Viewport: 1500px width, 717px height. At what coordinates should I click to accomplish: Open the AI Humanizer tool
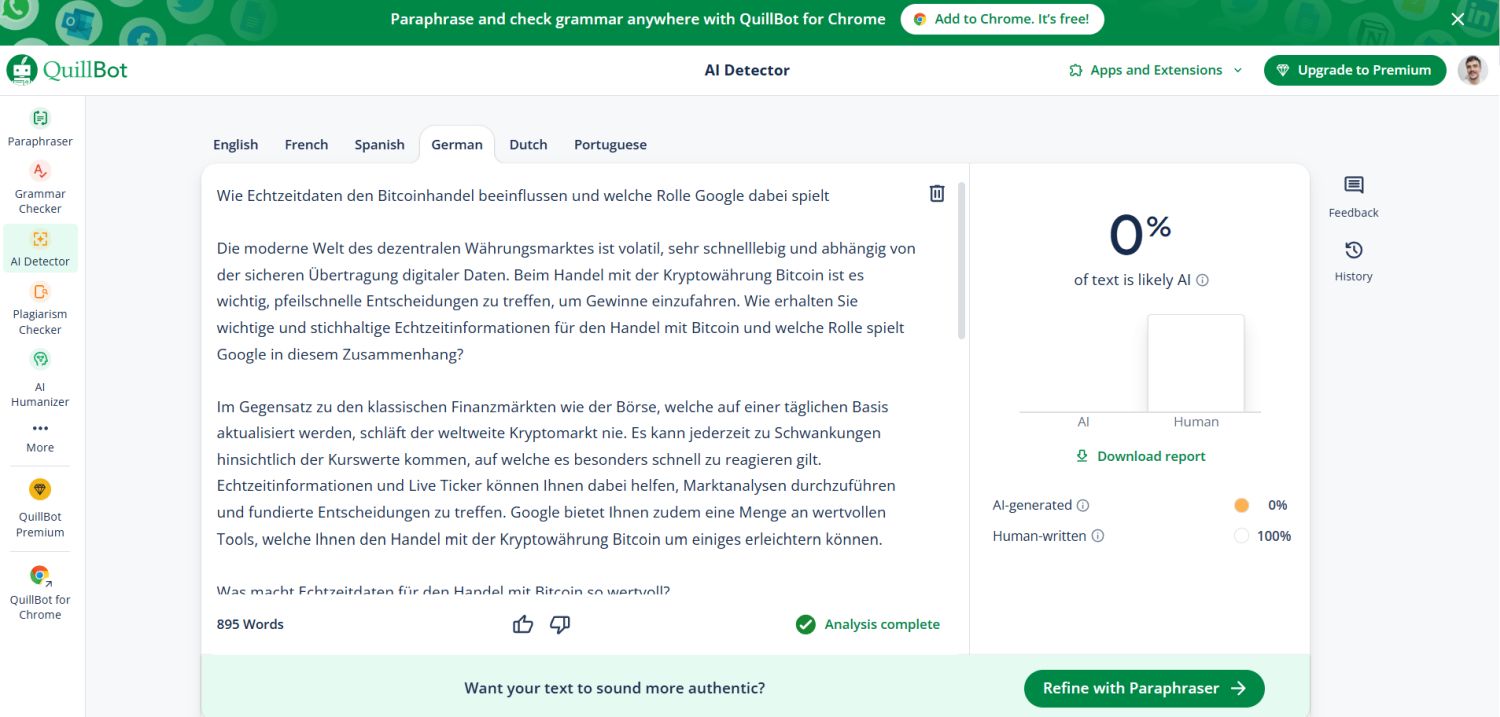coord(40,359)
